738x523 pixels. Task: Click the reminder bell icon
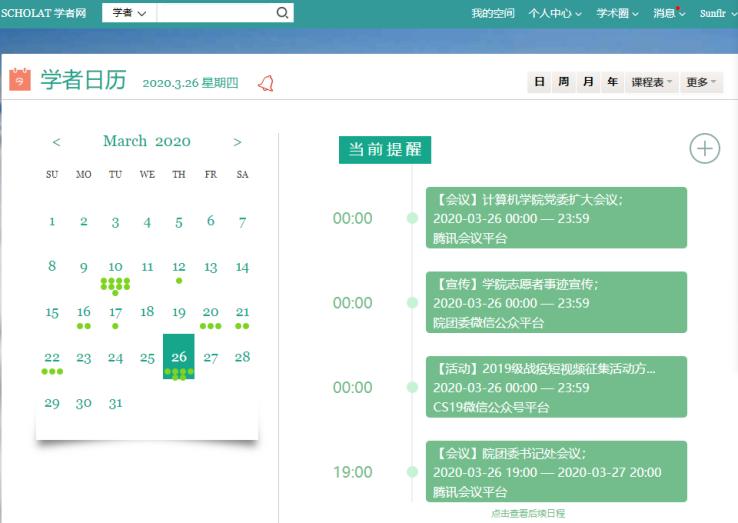[265, 83]
